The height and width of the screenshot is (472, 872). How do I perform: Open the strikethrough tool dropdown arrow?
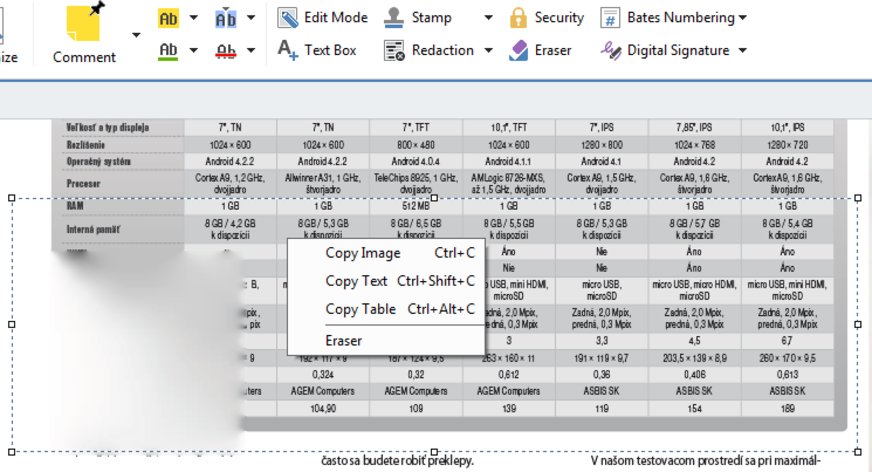[x=250, y=50]
